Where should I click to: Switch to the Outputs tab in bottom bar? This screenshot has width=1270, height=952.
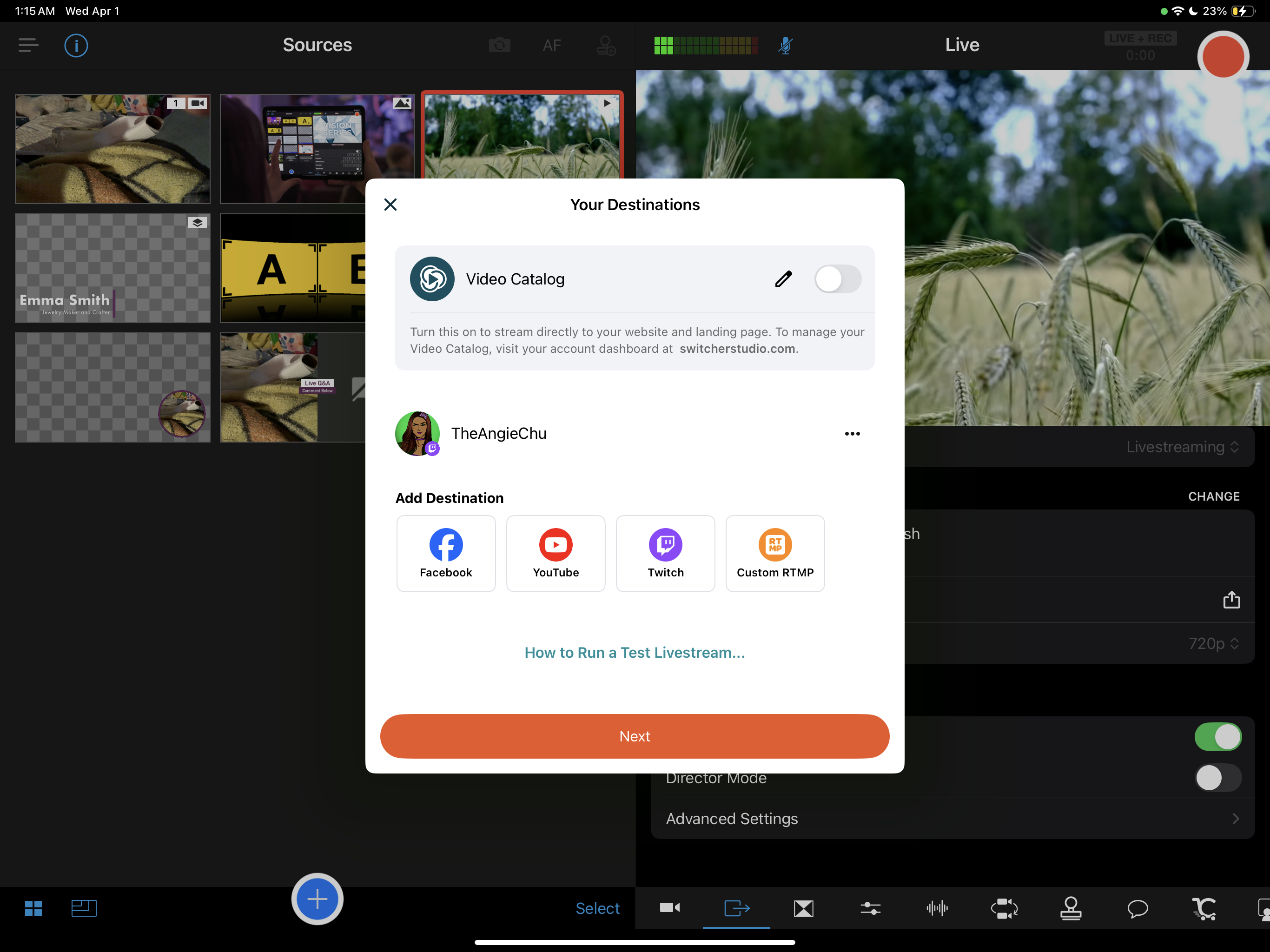(x=737, y=908)
